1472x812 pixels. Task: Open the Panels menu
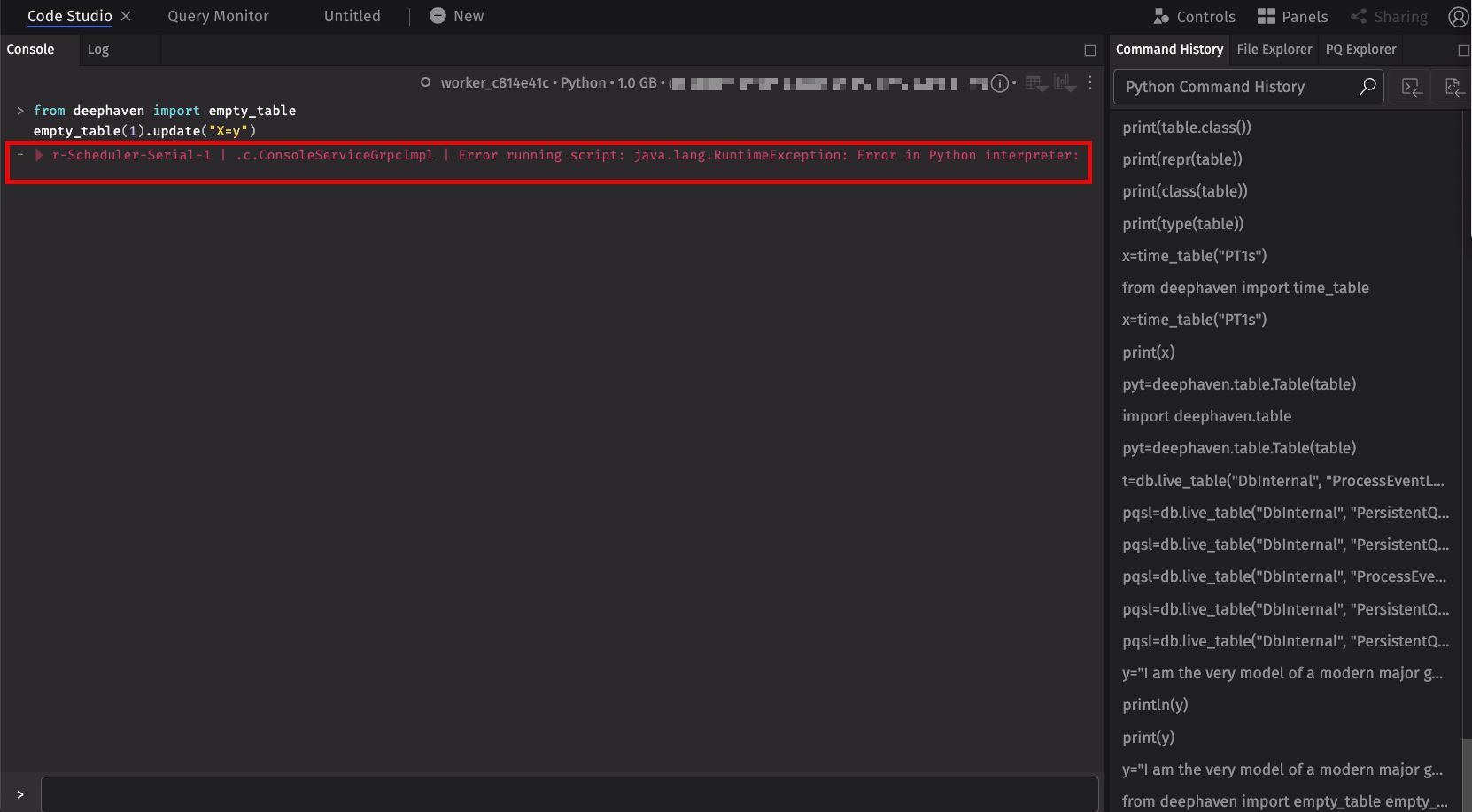coord(1292,17)
